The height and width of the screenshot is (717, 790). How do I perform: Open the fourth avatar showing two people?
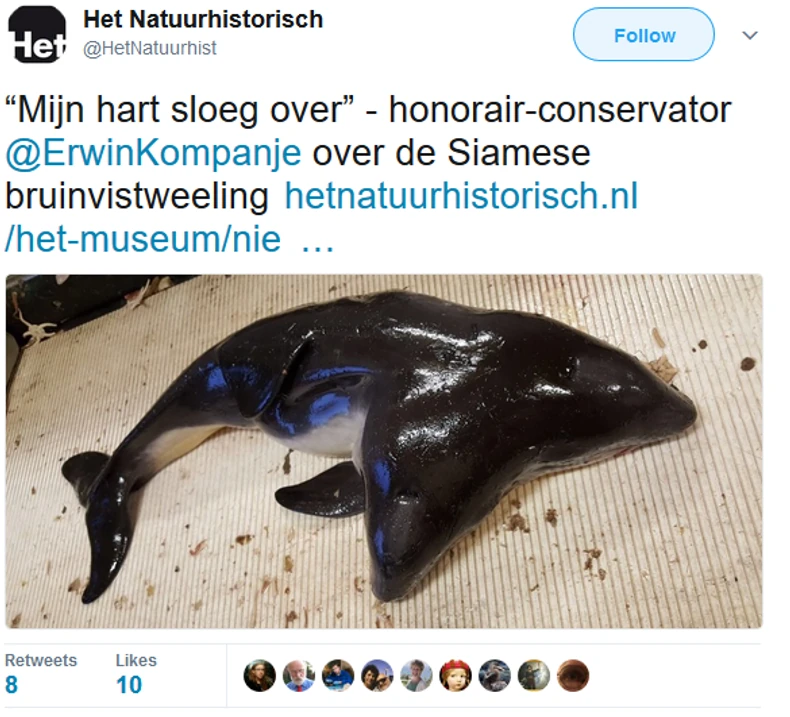pyautogui.click(x=377, y=675)
